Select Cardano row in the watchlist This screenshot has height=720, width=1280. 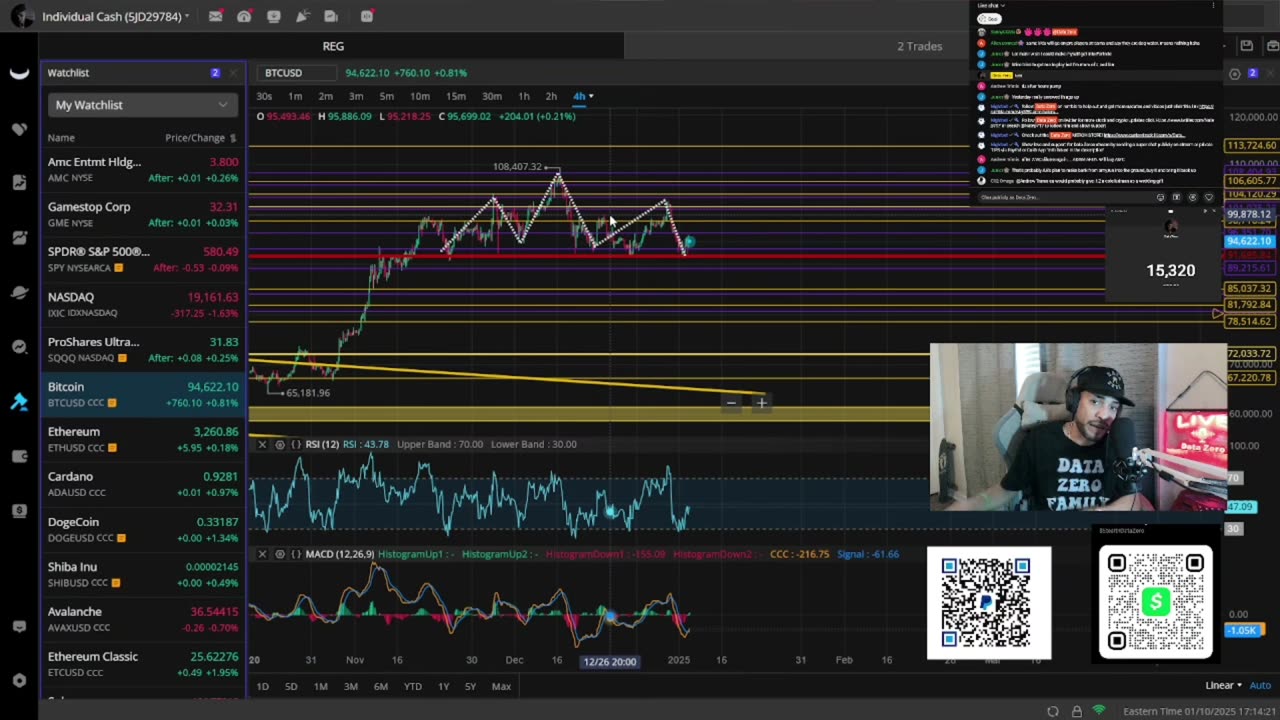click(x=142, y=484)
